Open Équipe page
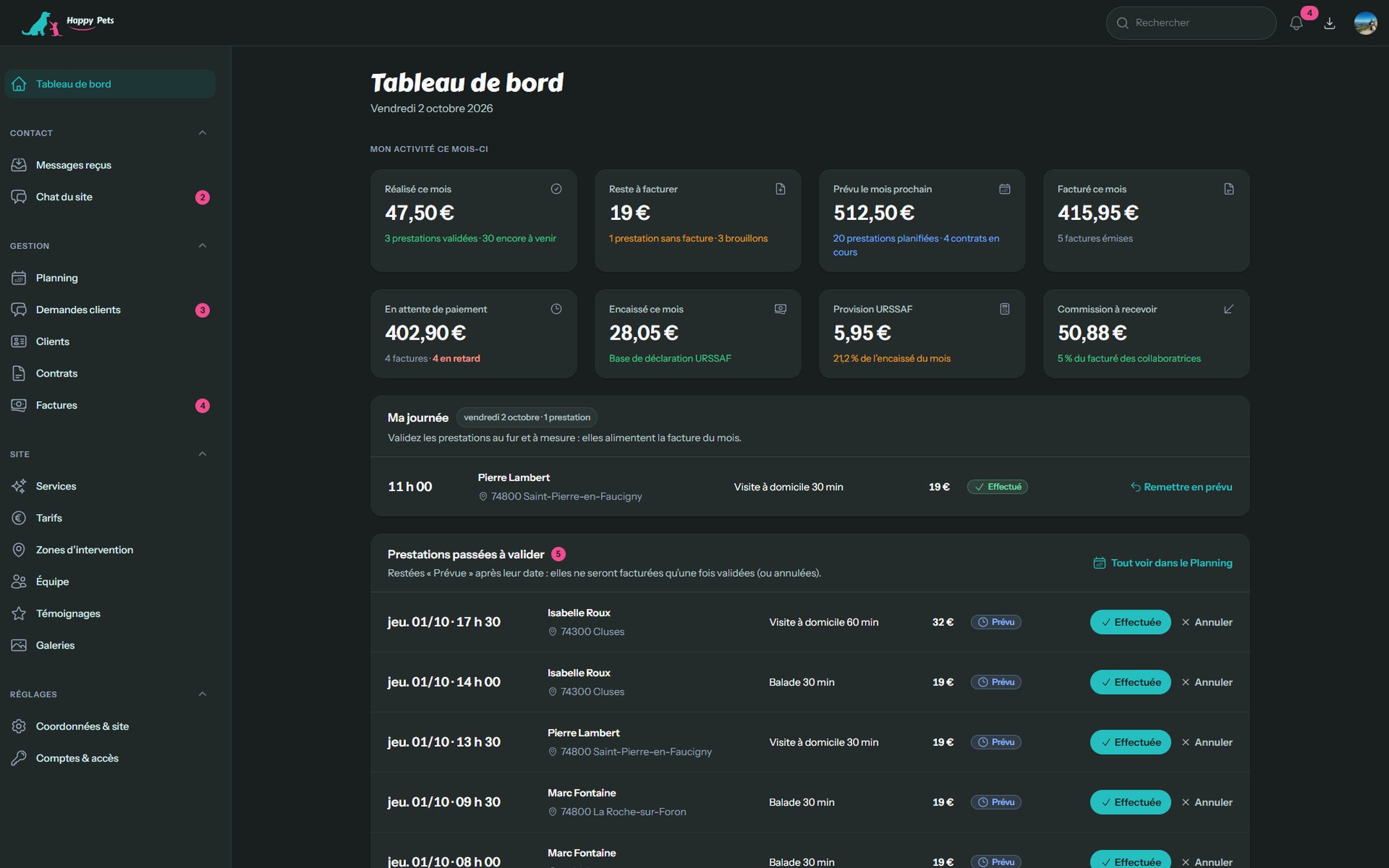The height and width of the screenshot is (868, 1389). pos(110,582)
